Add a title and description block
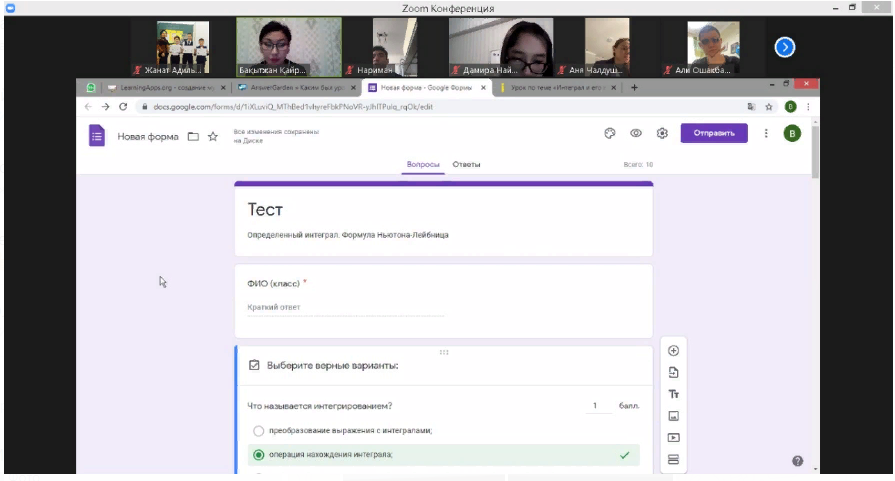The height and width of the screenshot is (481, 895). (x=673, y=394)
